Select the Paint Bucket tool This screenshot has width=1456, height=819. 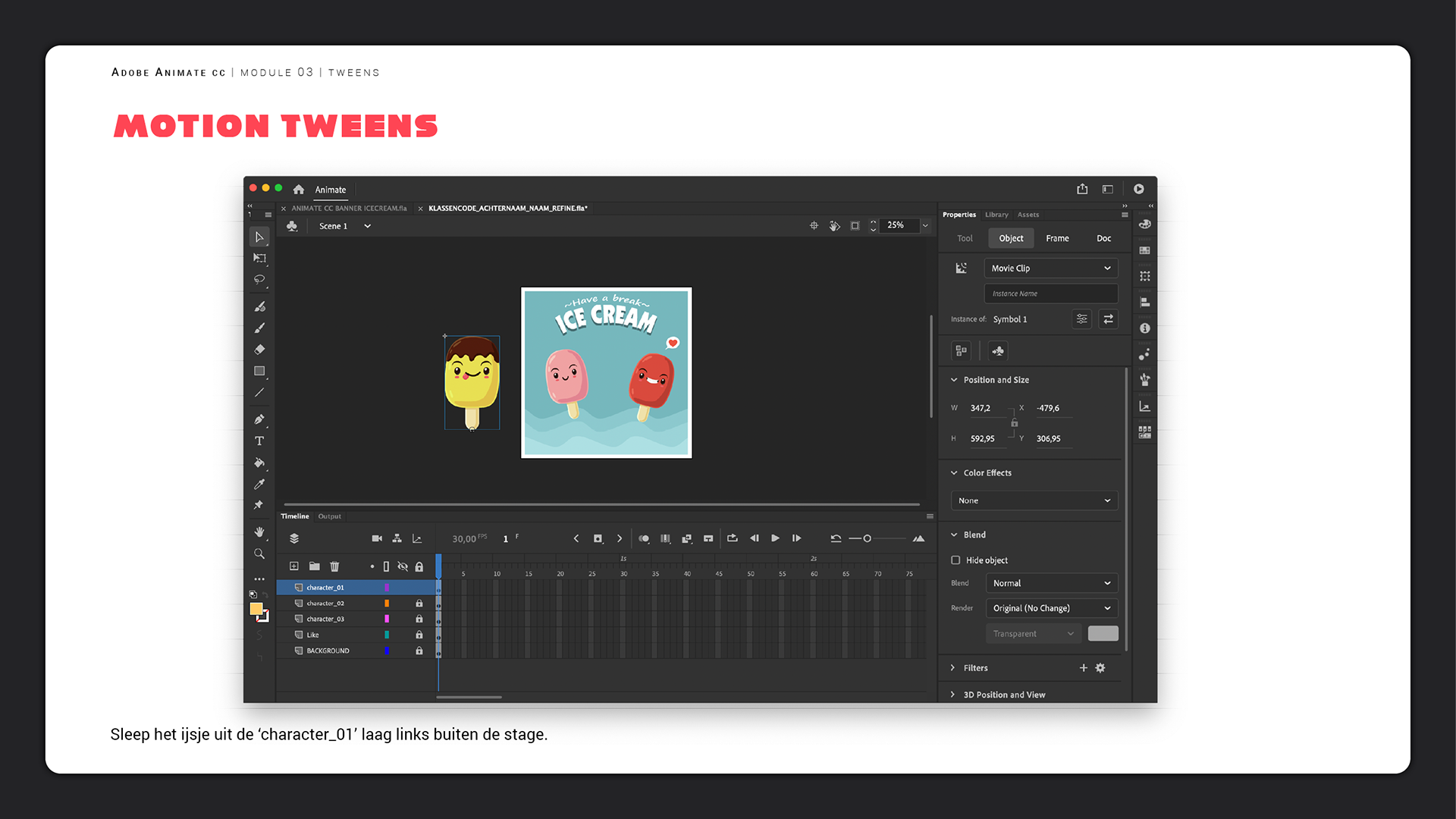259,463
